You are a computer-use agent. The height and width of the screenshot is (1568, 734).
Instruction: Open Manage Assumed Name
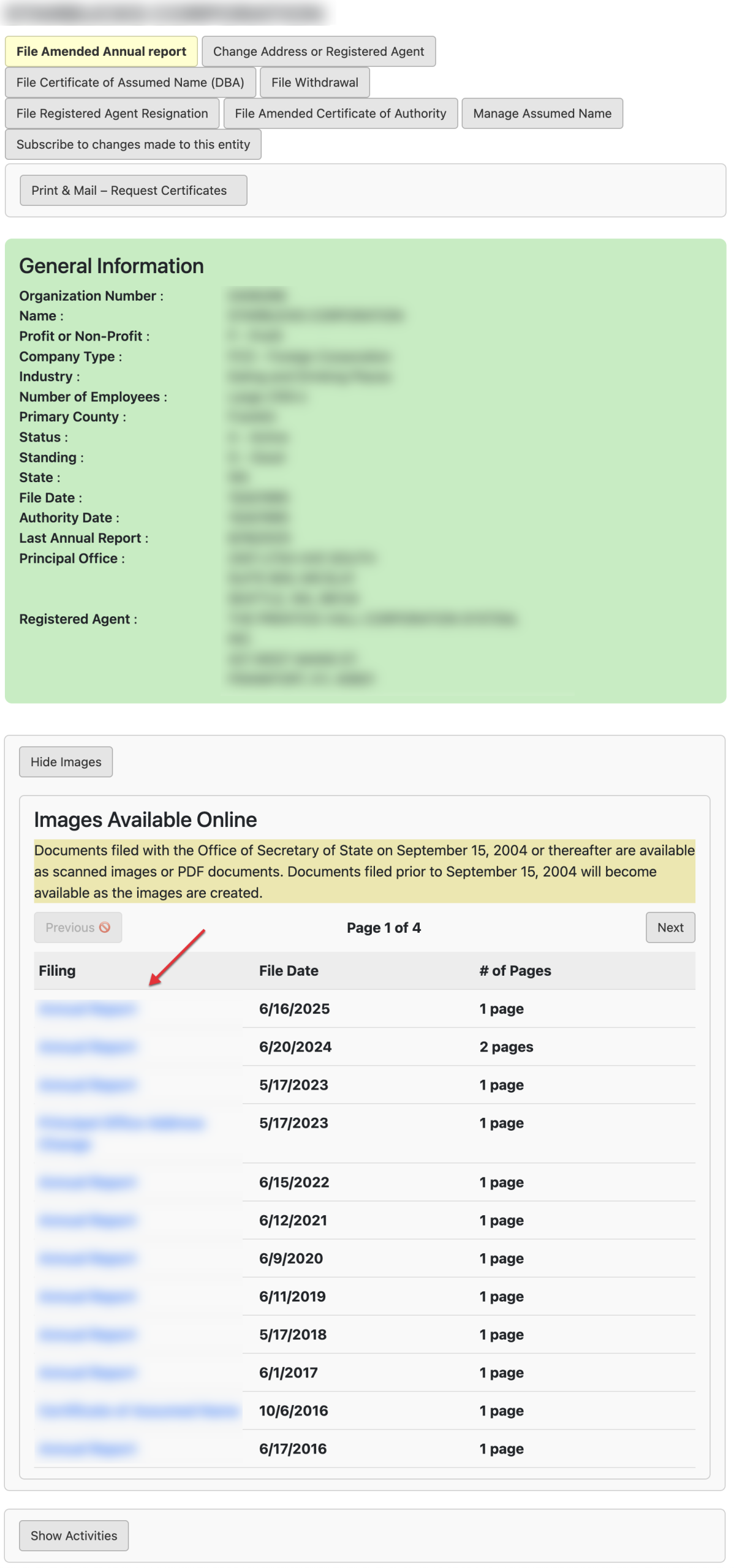tap(542, 114)
